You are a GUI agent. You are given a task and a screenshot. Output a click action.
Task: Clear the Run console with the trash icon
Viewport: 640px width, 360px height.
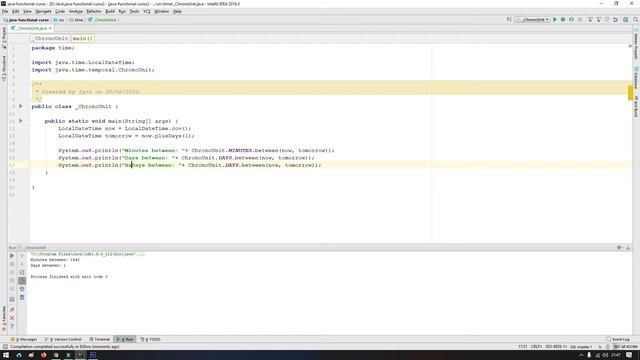click(x=22, y=298)
